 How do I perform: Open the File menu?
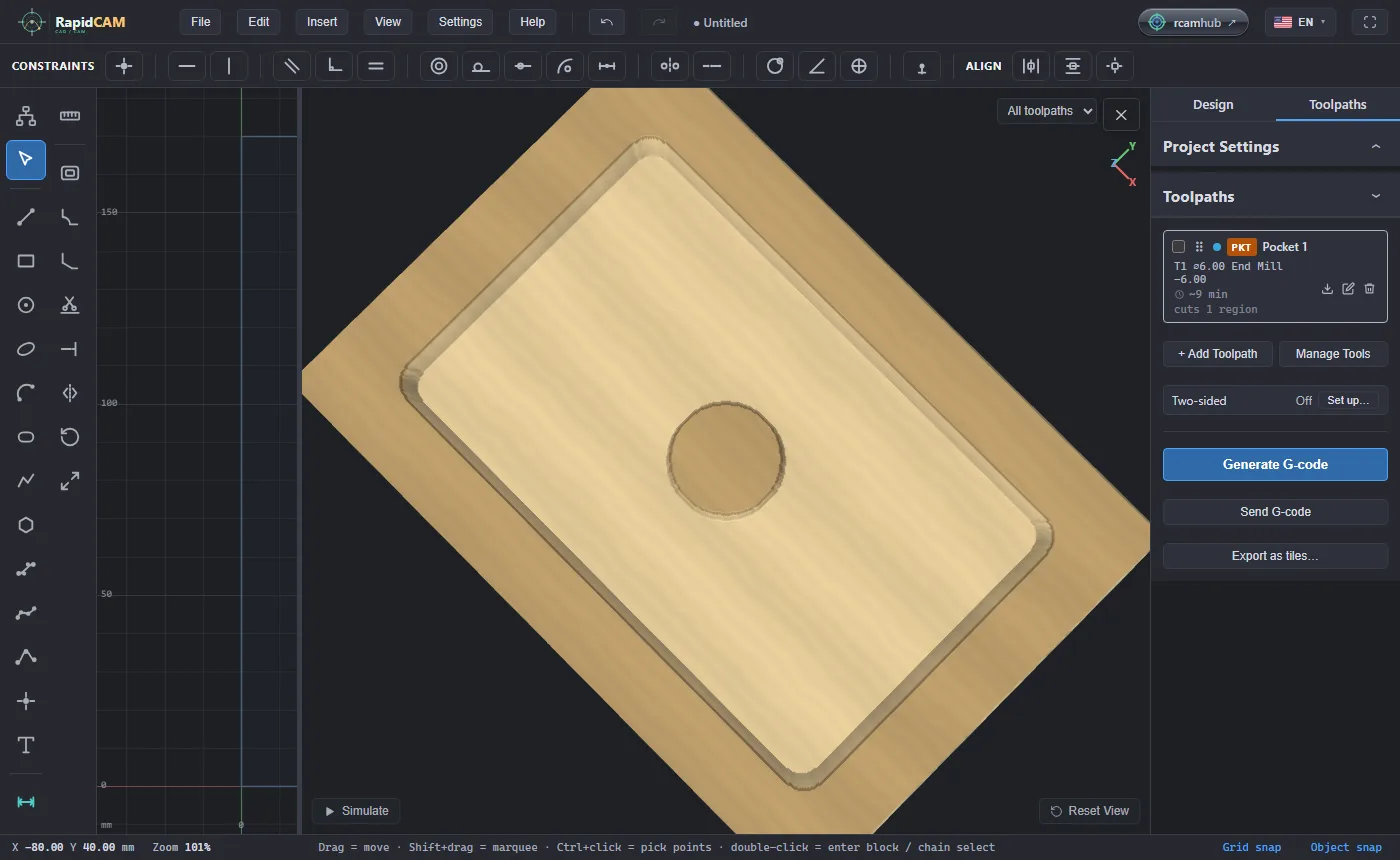pos(200,22)
